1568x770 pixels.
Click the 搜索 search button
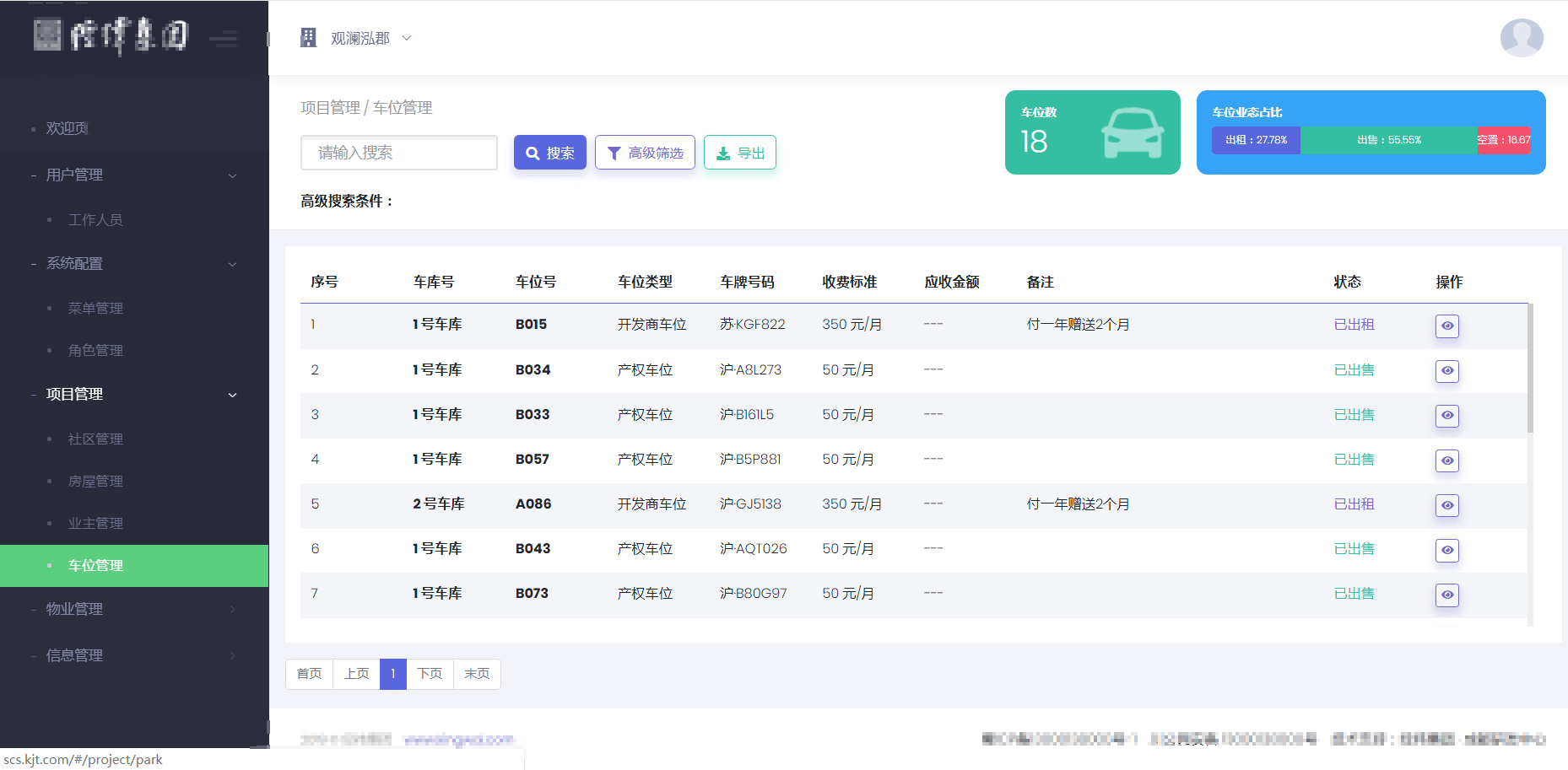[550, 153]
